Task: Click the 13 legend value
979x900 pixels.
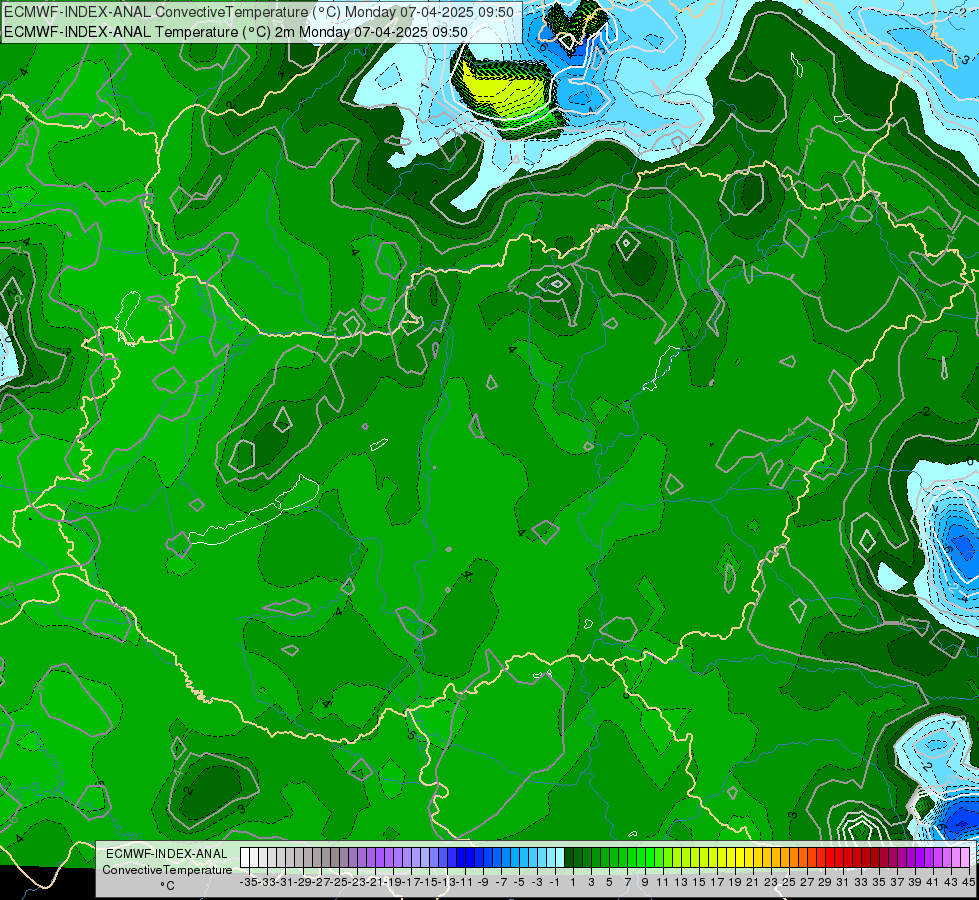Action: point(681,882)
